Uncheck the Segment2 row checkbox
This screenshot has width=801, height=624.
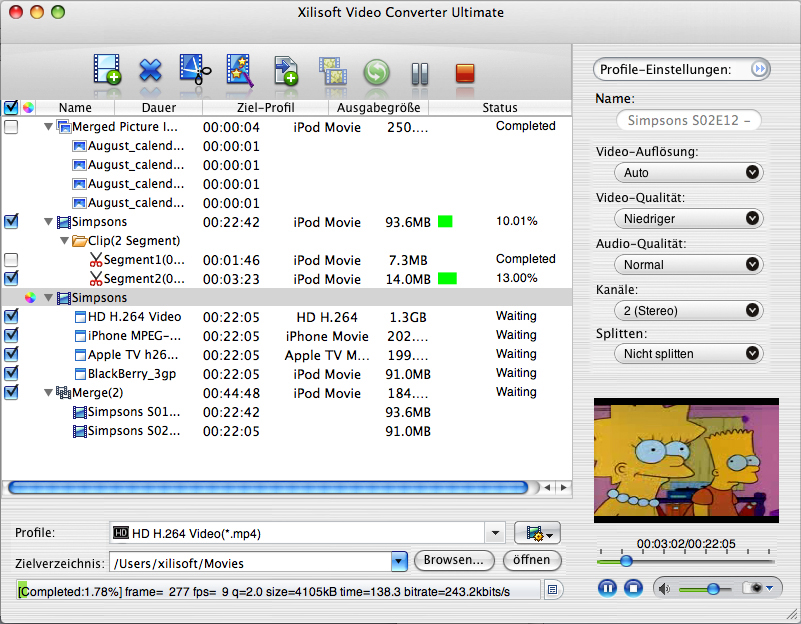coord(11,279)
